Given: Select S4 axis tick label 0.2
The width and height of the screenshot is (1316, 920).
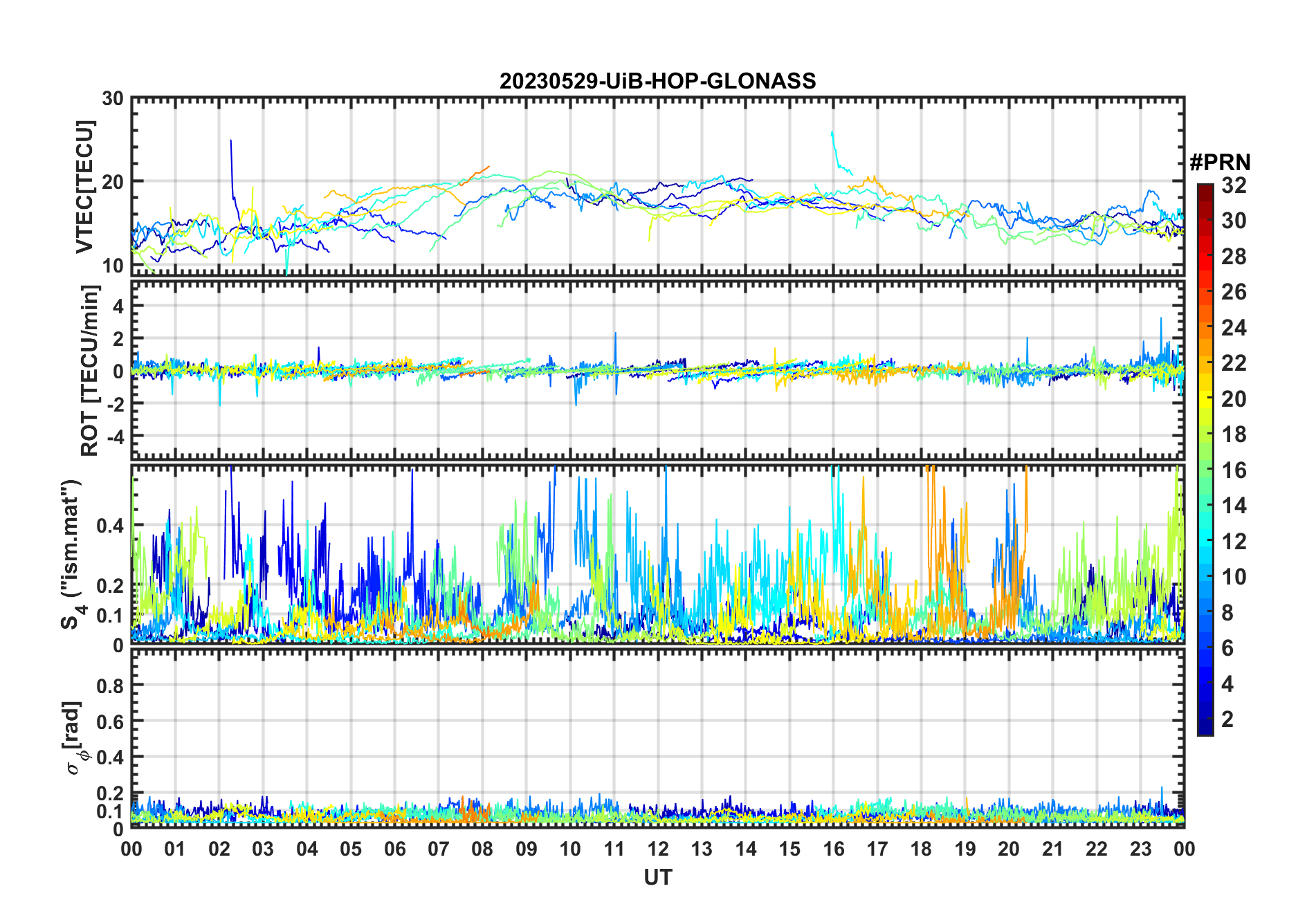Looking at the screenshot, I should pyautogui.click(x=110, y=585).
